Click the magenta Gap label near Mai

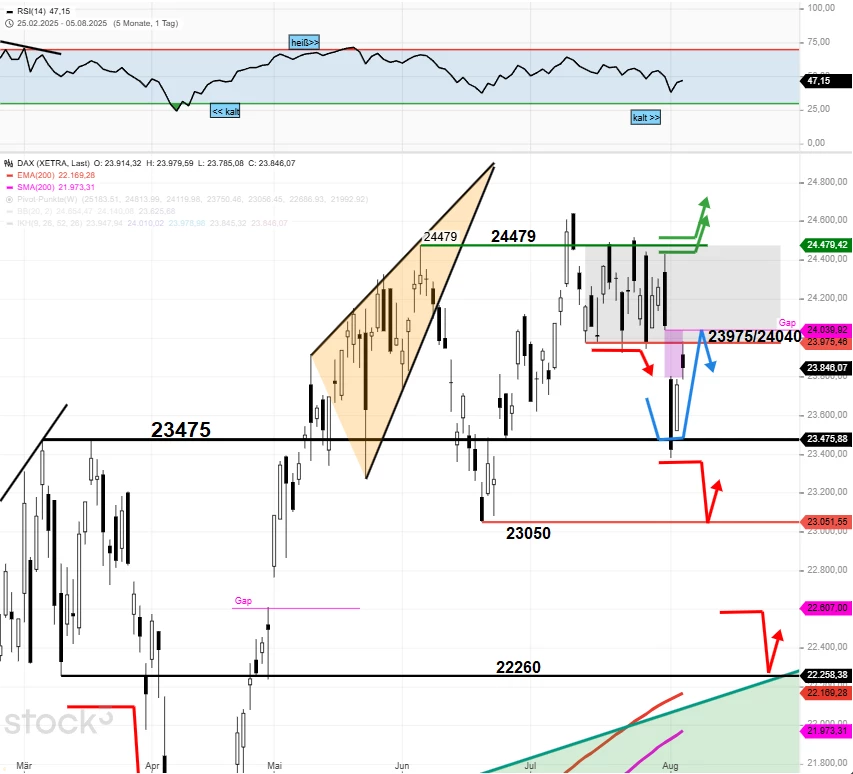[243, 600]
